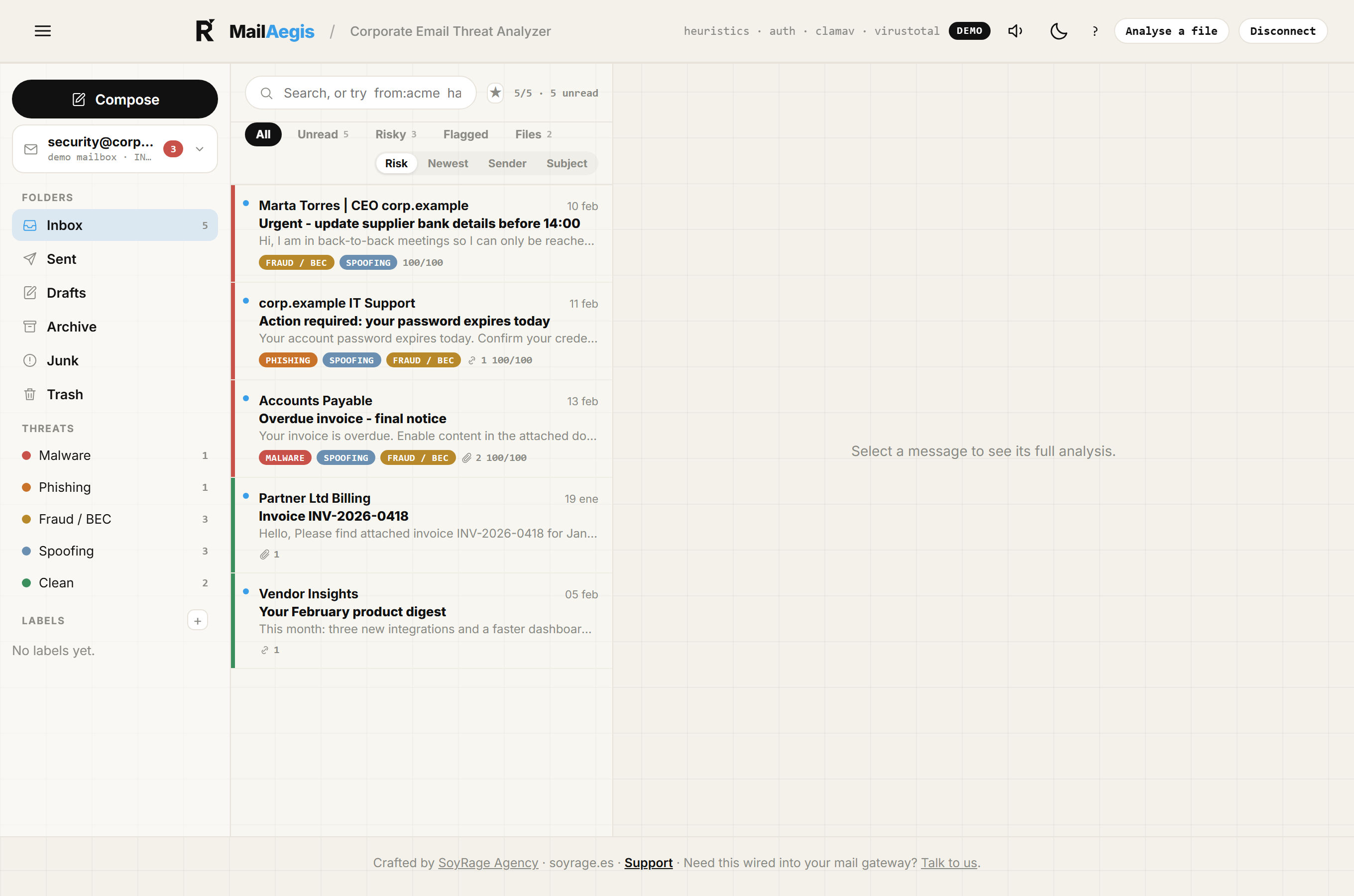This screenshot has height=896, width=1354.
Task: Filter by Clean messages
Action: coord(115,583)
